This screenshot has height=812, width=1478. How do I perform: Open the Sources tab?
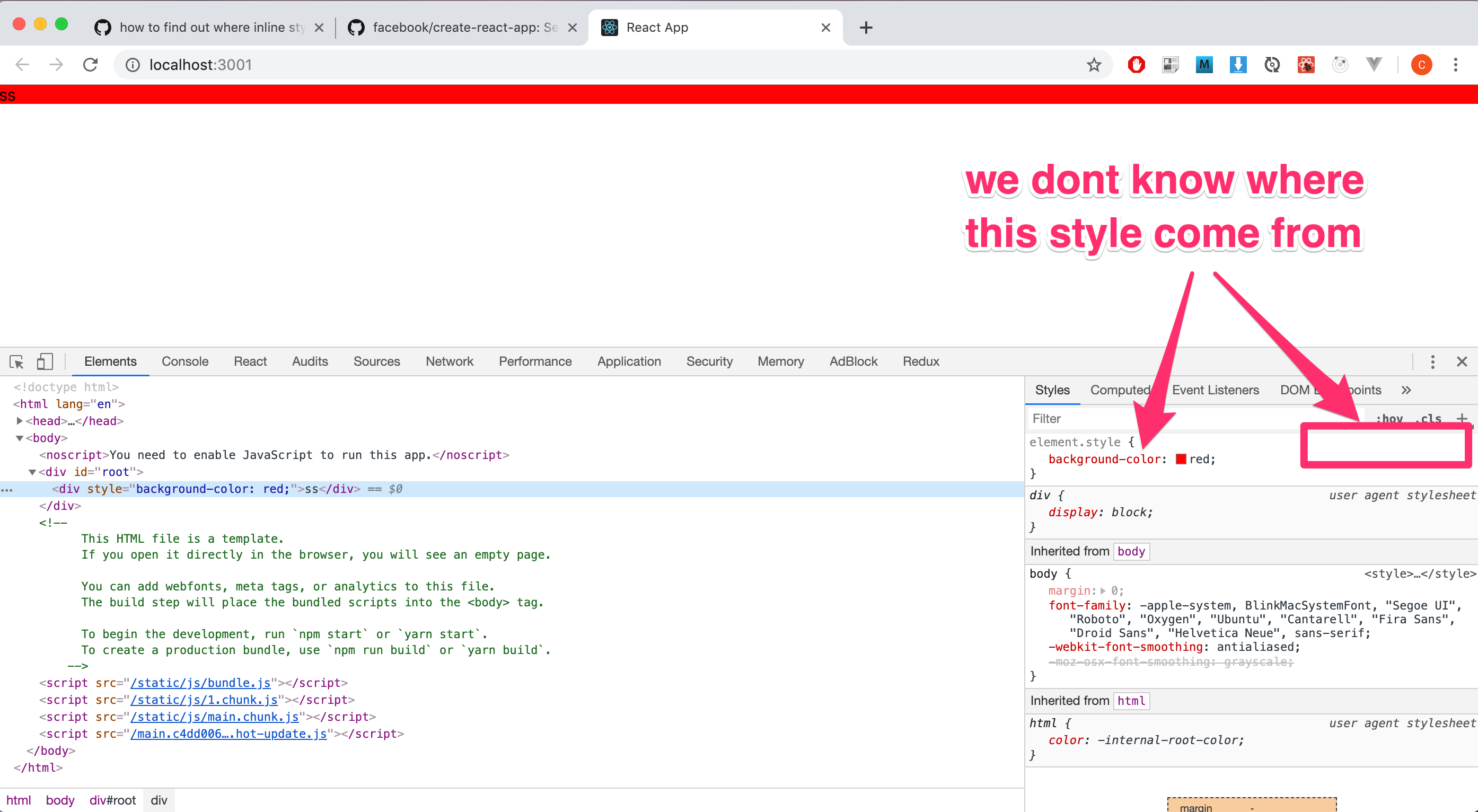point(376,361)
